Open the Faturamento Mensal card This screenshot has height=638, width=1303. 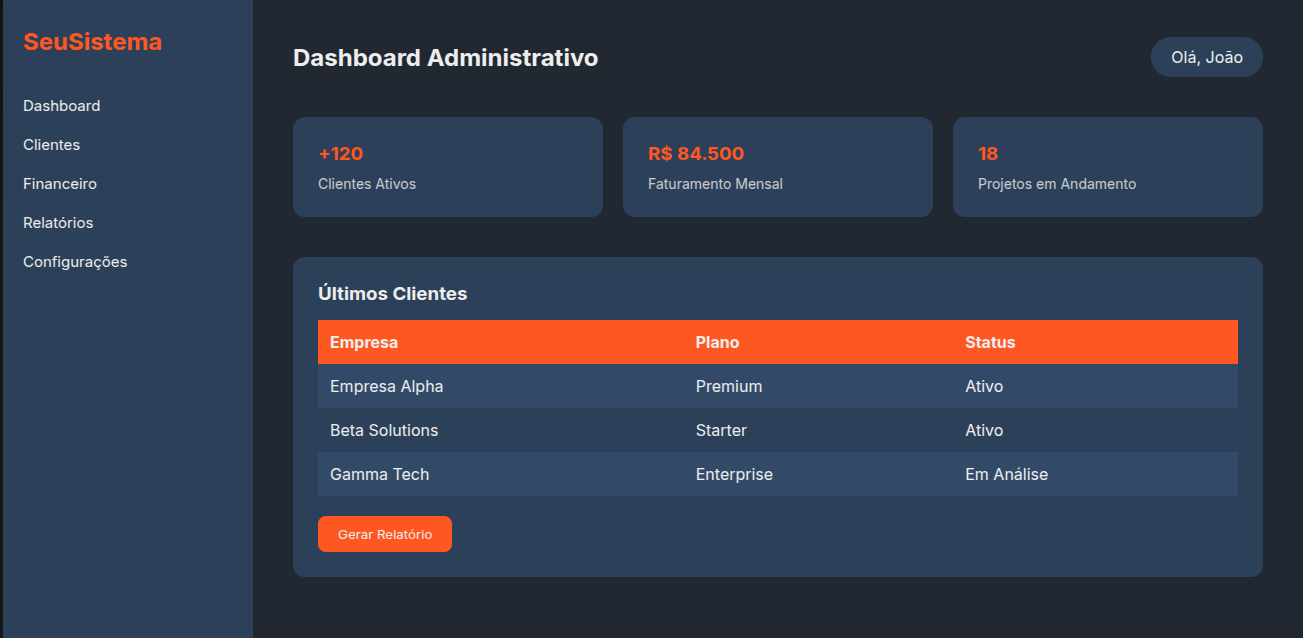click(777, 167)
